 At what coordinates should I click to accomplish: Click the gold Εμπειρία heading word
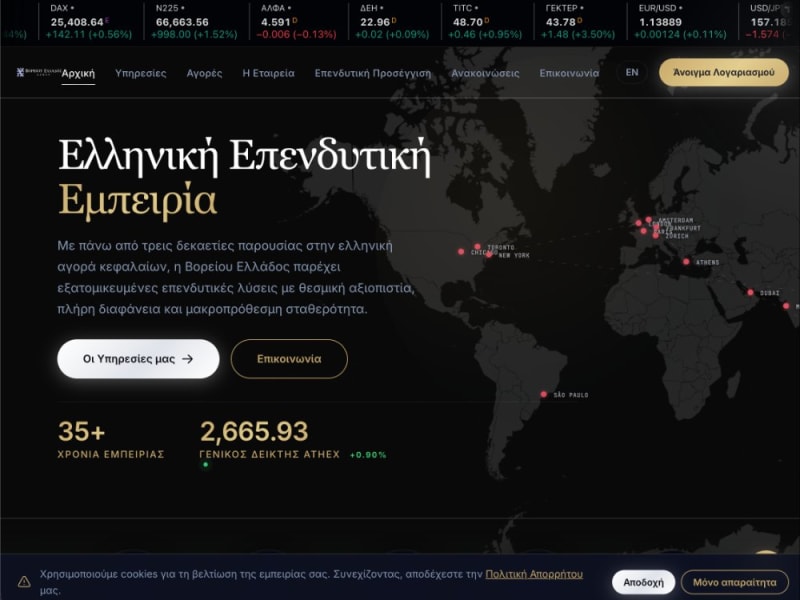(x=138, y=201)
